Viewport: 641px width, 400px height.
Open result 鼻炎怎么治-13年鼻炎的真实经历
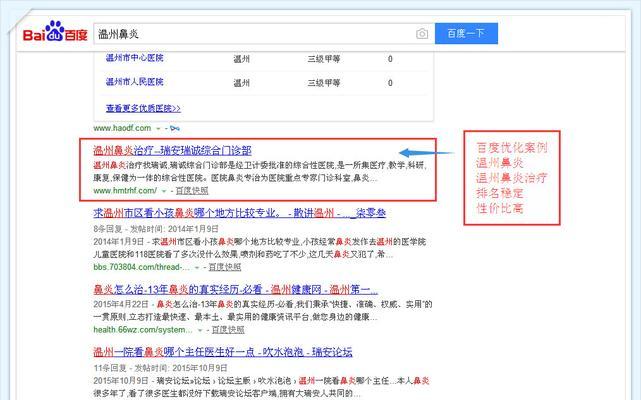tap(235, 290)
